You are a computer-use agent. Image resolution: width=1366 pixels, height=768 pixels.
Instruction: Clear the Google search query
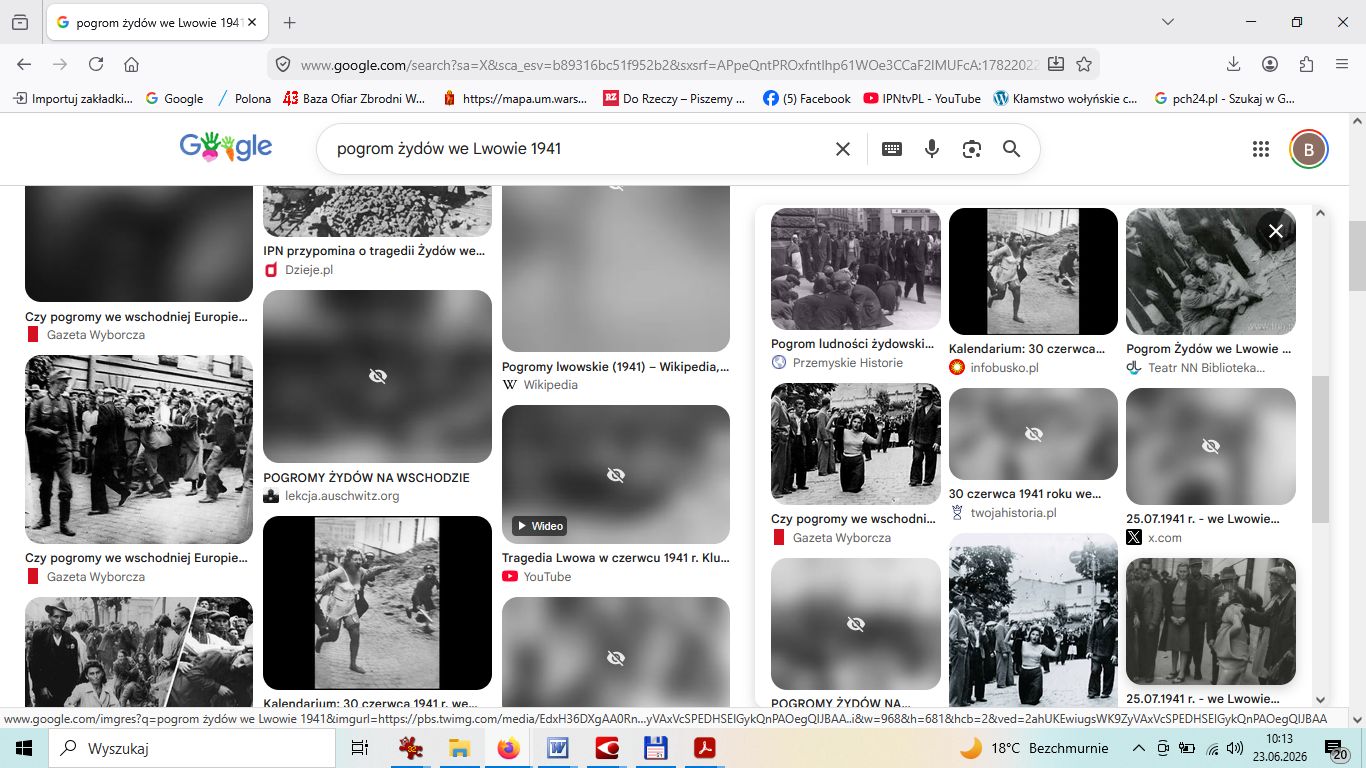pos(843,149)
